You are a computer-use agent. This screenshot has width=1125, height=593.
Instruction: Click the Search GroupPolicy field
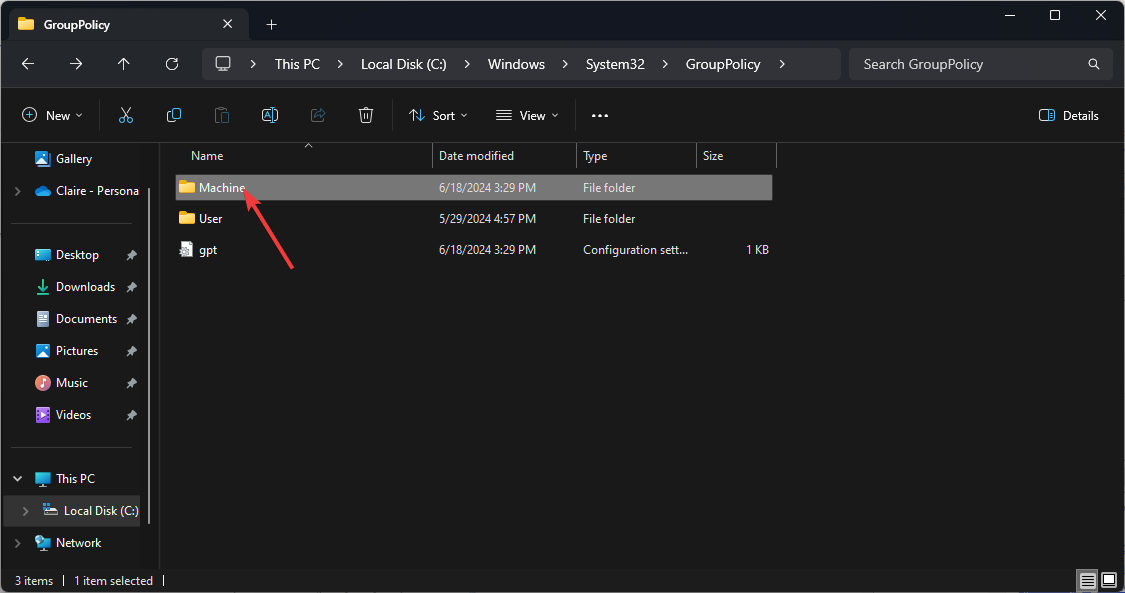click(970, 64)
